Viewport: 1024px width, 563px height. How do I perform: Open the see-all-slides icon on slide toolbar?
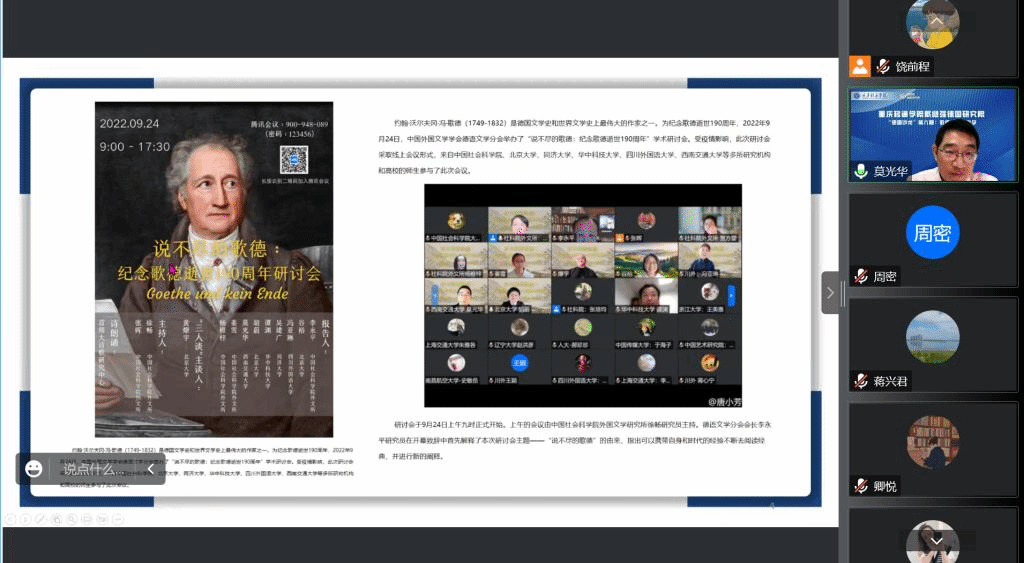56,519
